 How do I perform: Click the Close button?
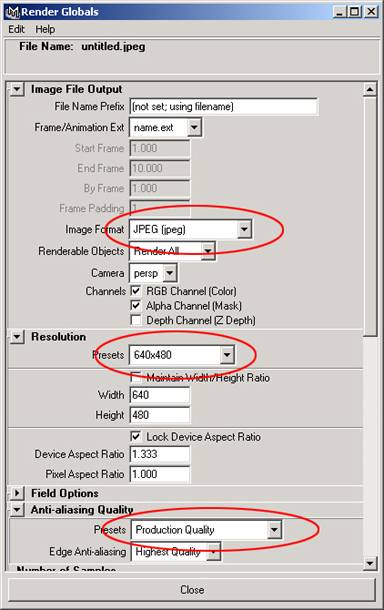pos(192,590)
